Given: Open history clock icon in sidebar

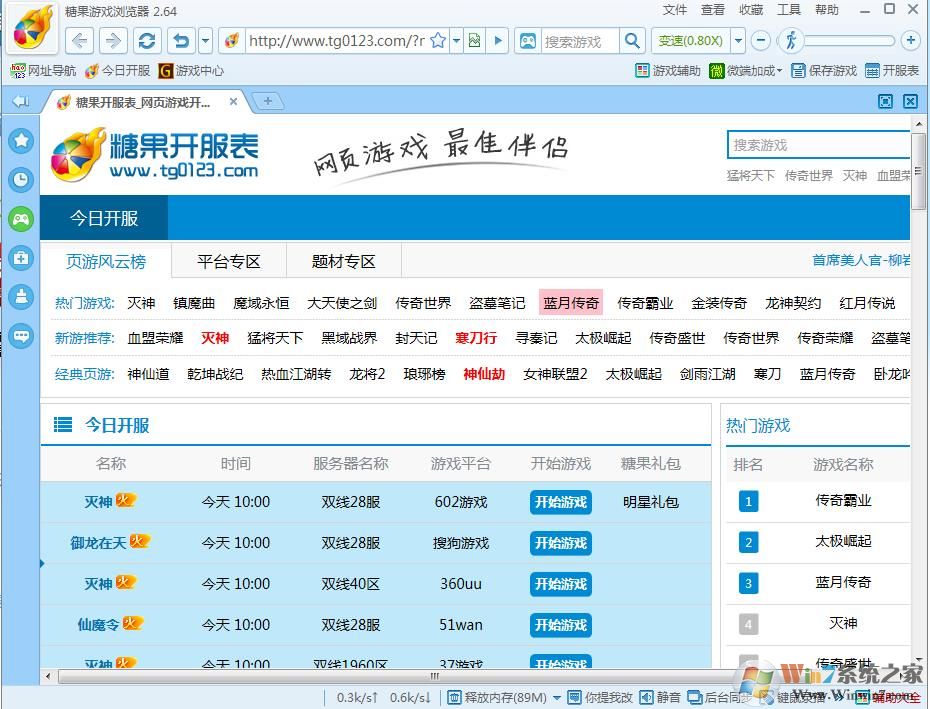Looking at the screenshot, I should (x=21, y=180).
